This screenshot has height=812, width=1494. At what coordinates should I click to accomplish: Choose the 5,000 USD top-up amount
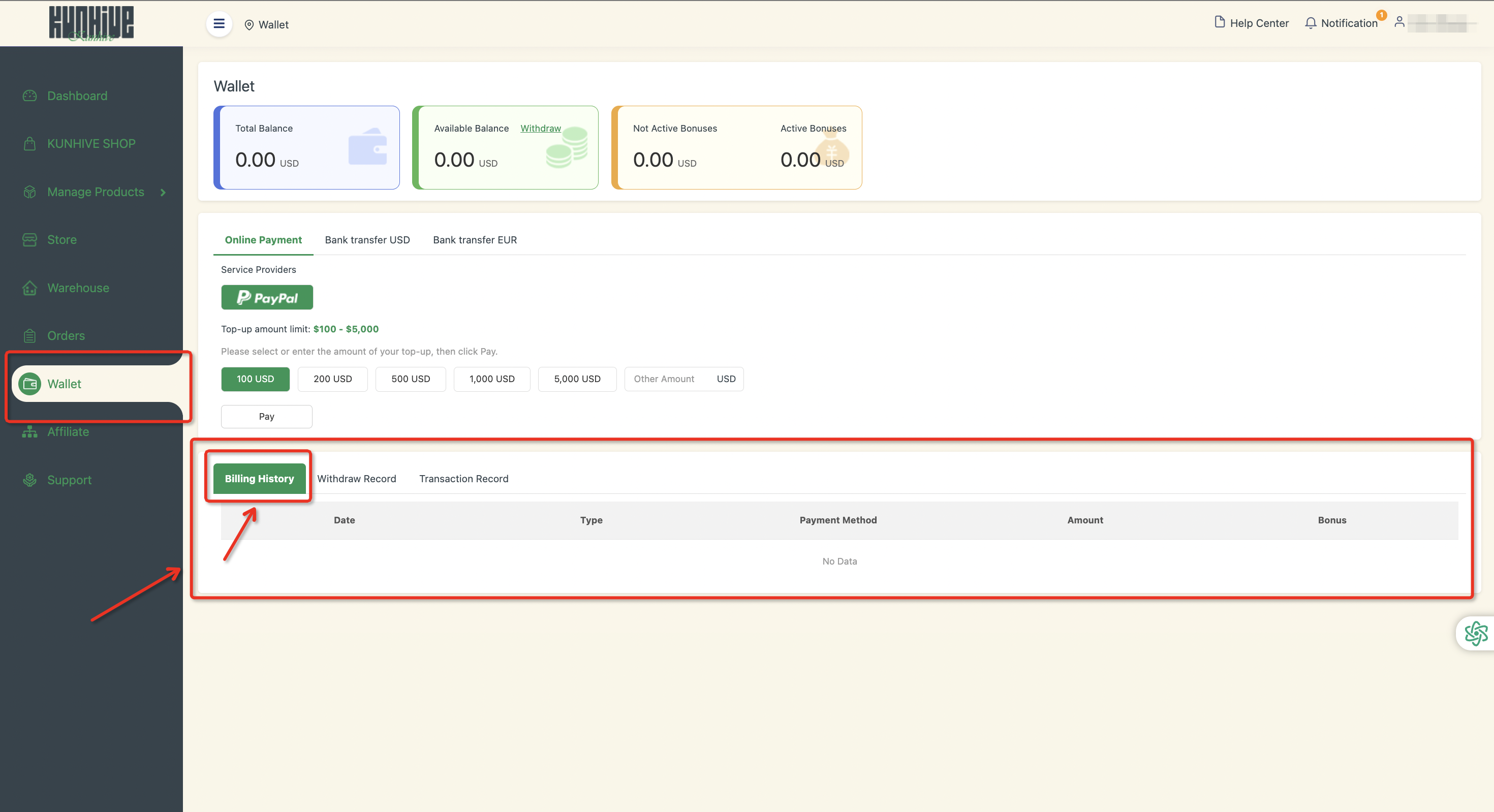(x=576, y=379)
